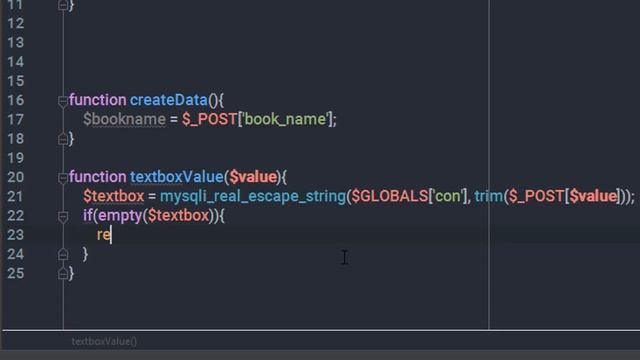Click $textbox inside empty() on line 22

178,215
